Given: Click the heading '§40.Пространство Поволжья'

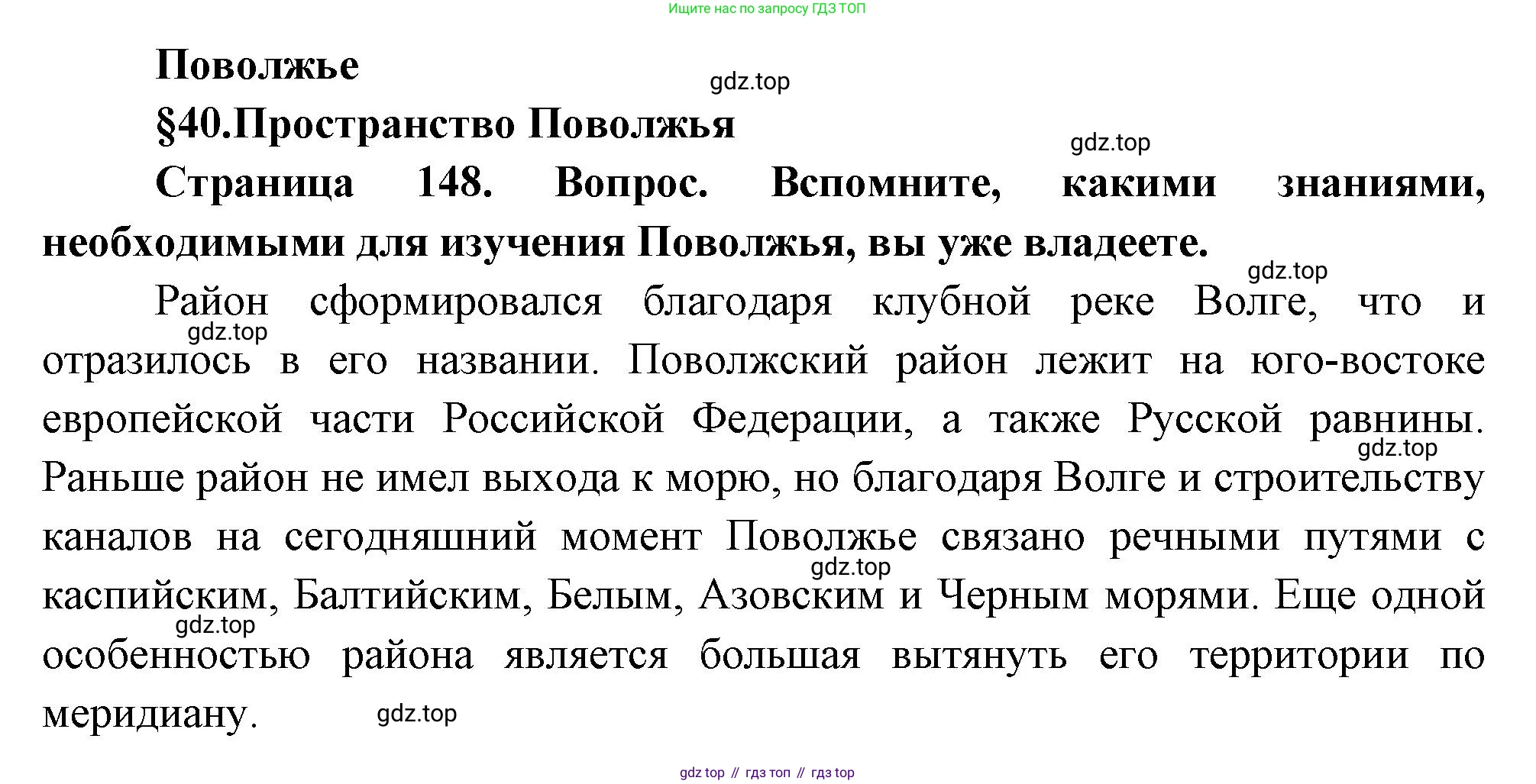Looking at the screenshot, I should (x=445, y=124).
